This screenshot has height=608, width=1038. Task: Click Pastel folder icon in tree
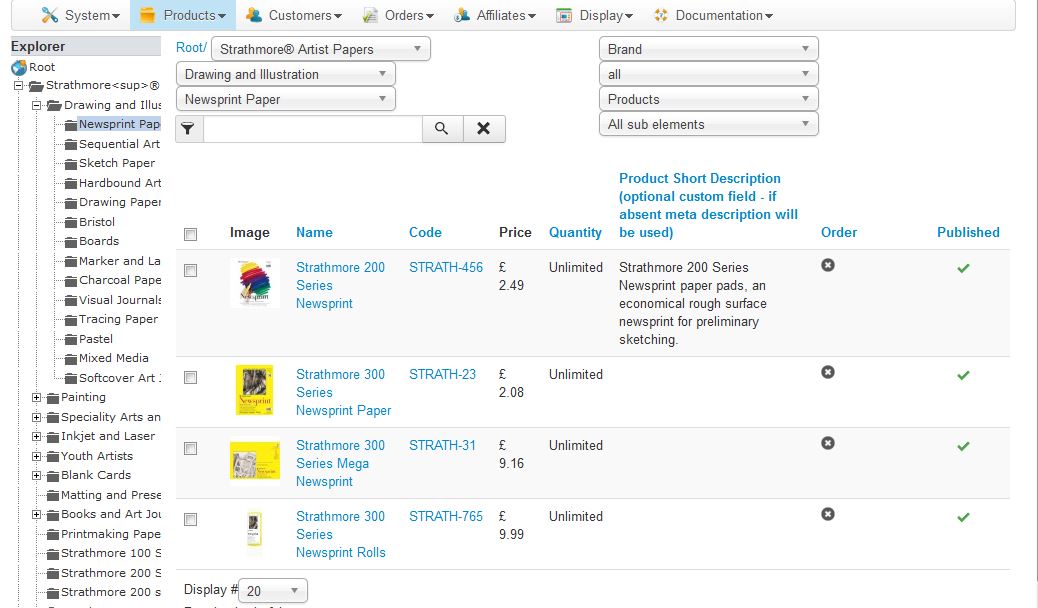click(71, 339)
